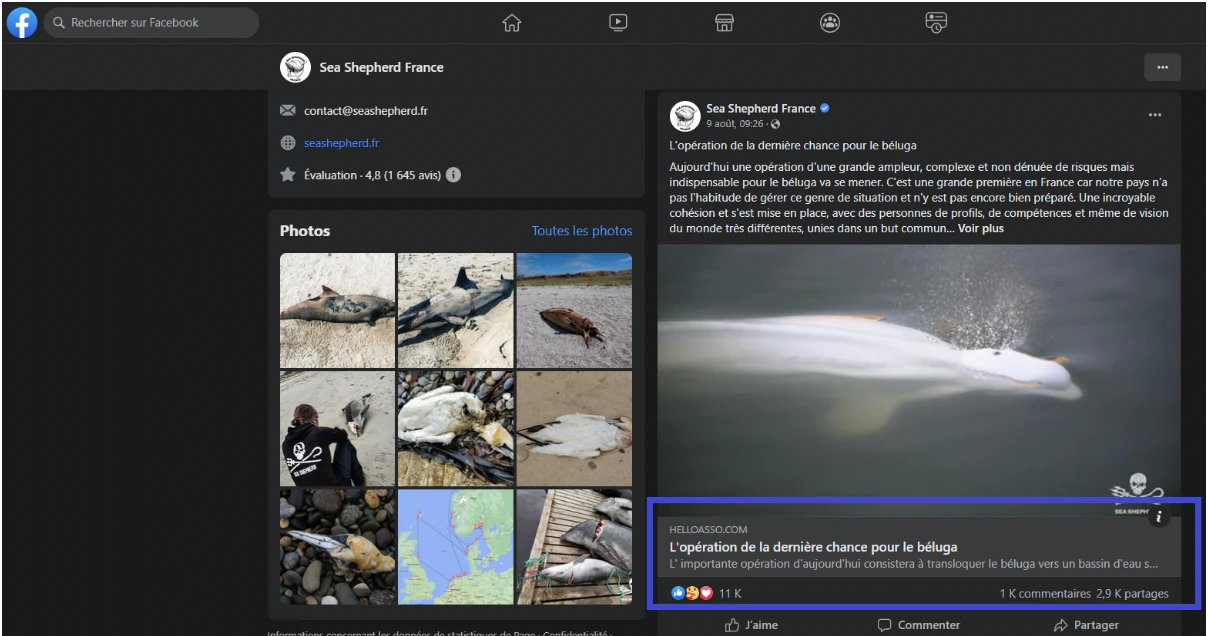
Task: Open the Watch video tab
Action: pyautogui.click(x=618, y=23)
